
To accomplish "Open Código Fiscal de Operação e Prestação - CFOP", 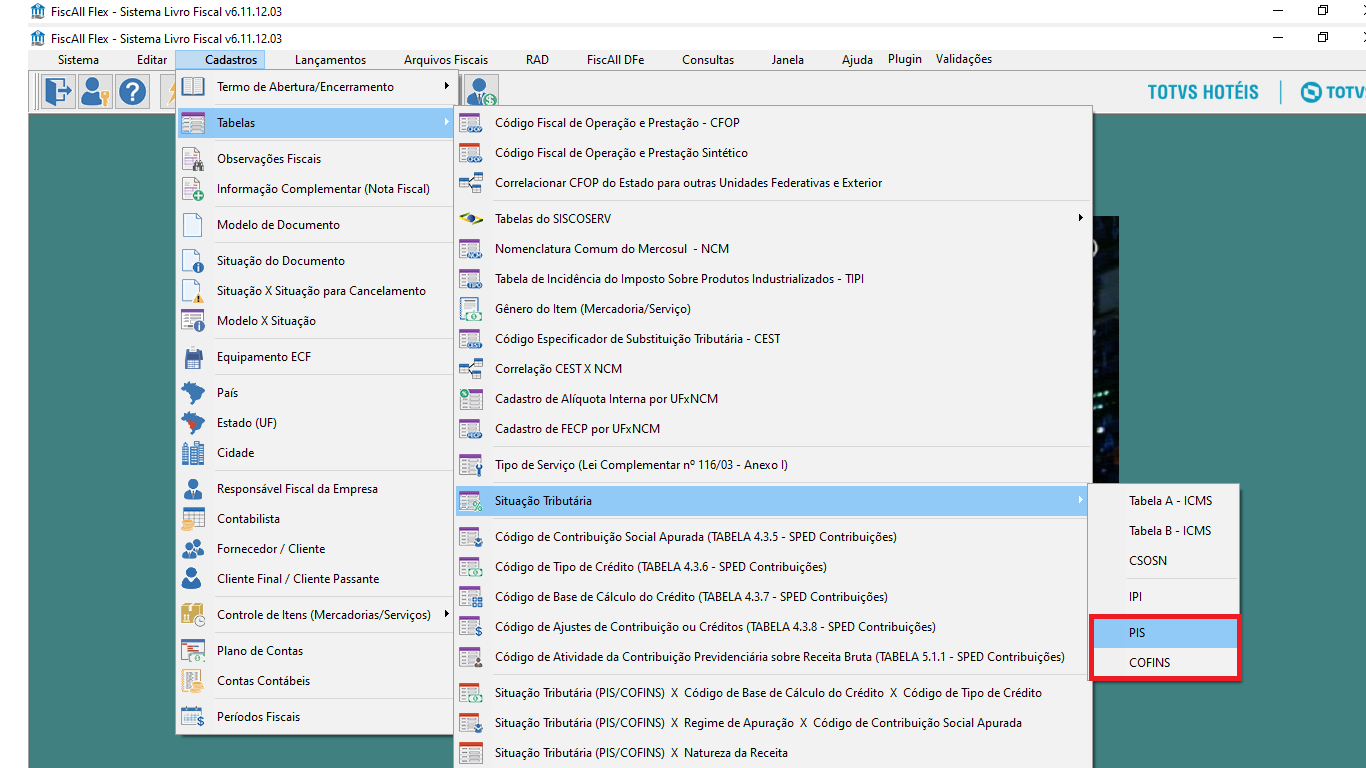I will (x=772, y=123).
